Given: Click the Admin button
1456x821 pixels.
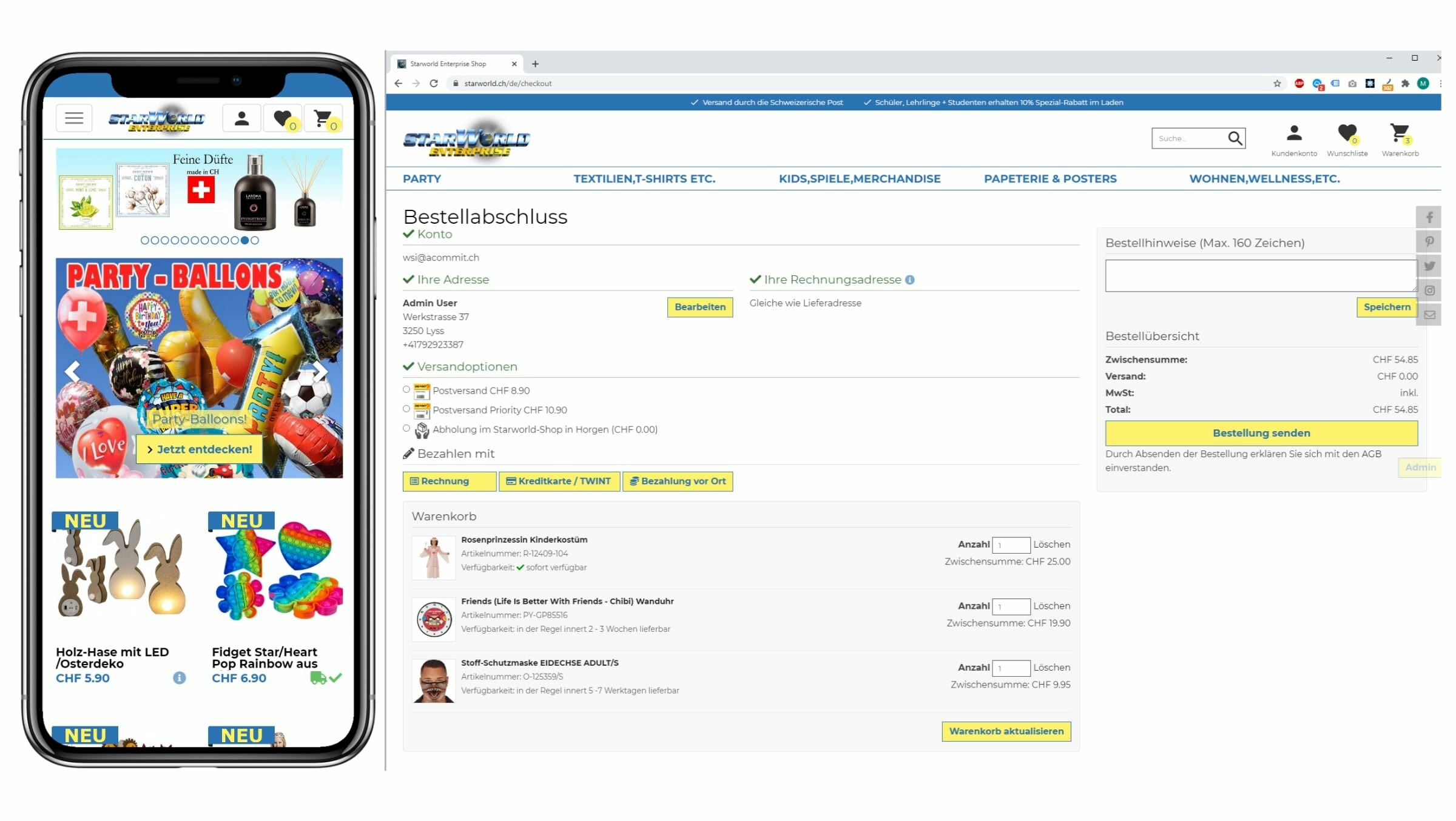Looking at the screenshot, I should tap(1420, 467).
